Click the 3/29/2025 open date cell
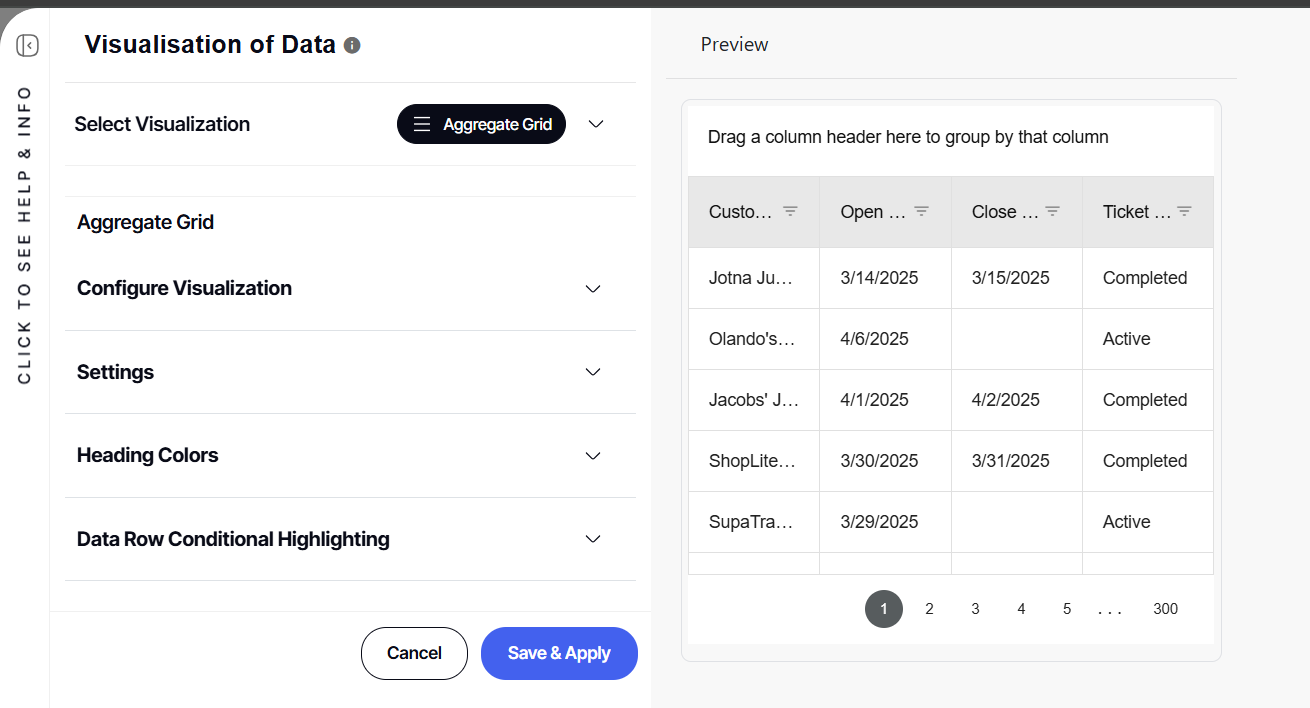The width and height of the screenshot is (1310, 708). [x=885, y=522]
